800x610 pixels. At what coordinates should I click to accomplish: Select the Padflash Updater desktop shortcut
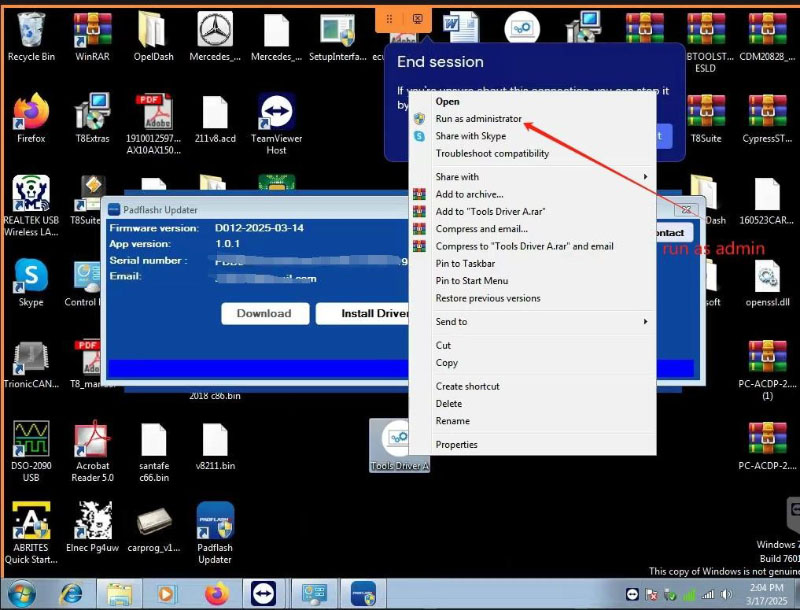click(215, 522)
